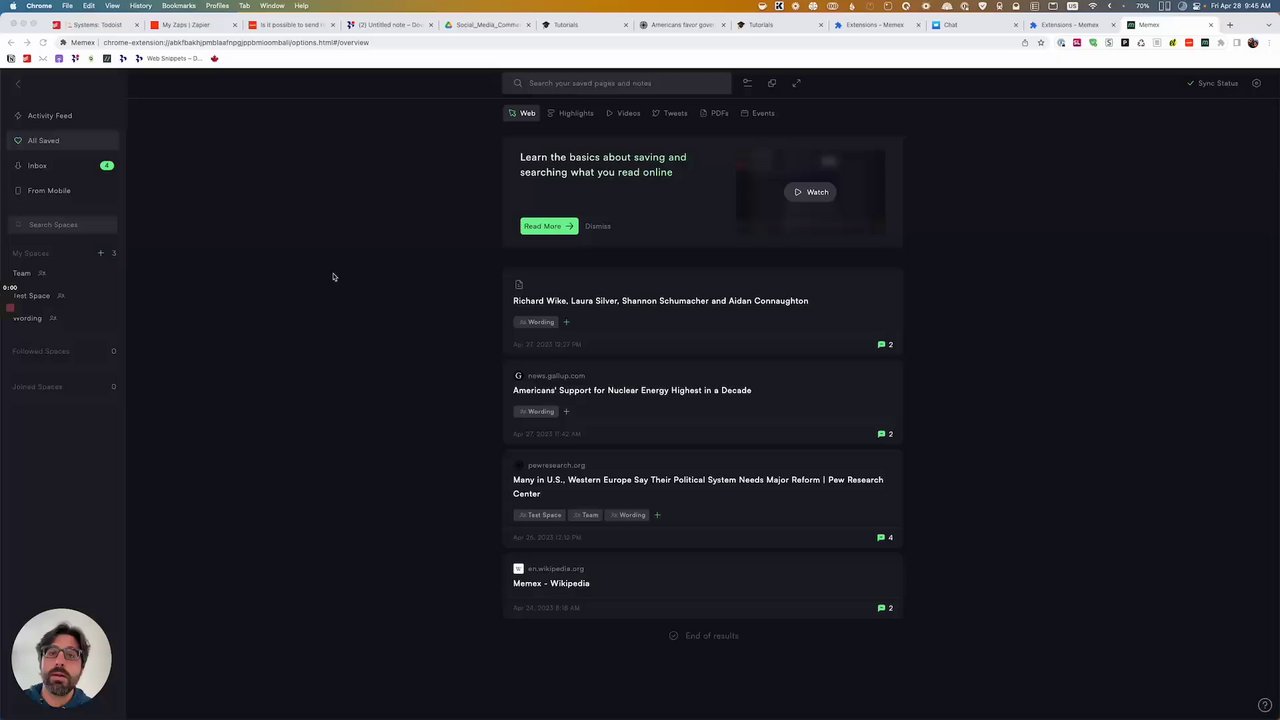Viewport: 1280px width, 720px height.
Task: Open the Chrome profile avatar
Action: coord(1253,43)
